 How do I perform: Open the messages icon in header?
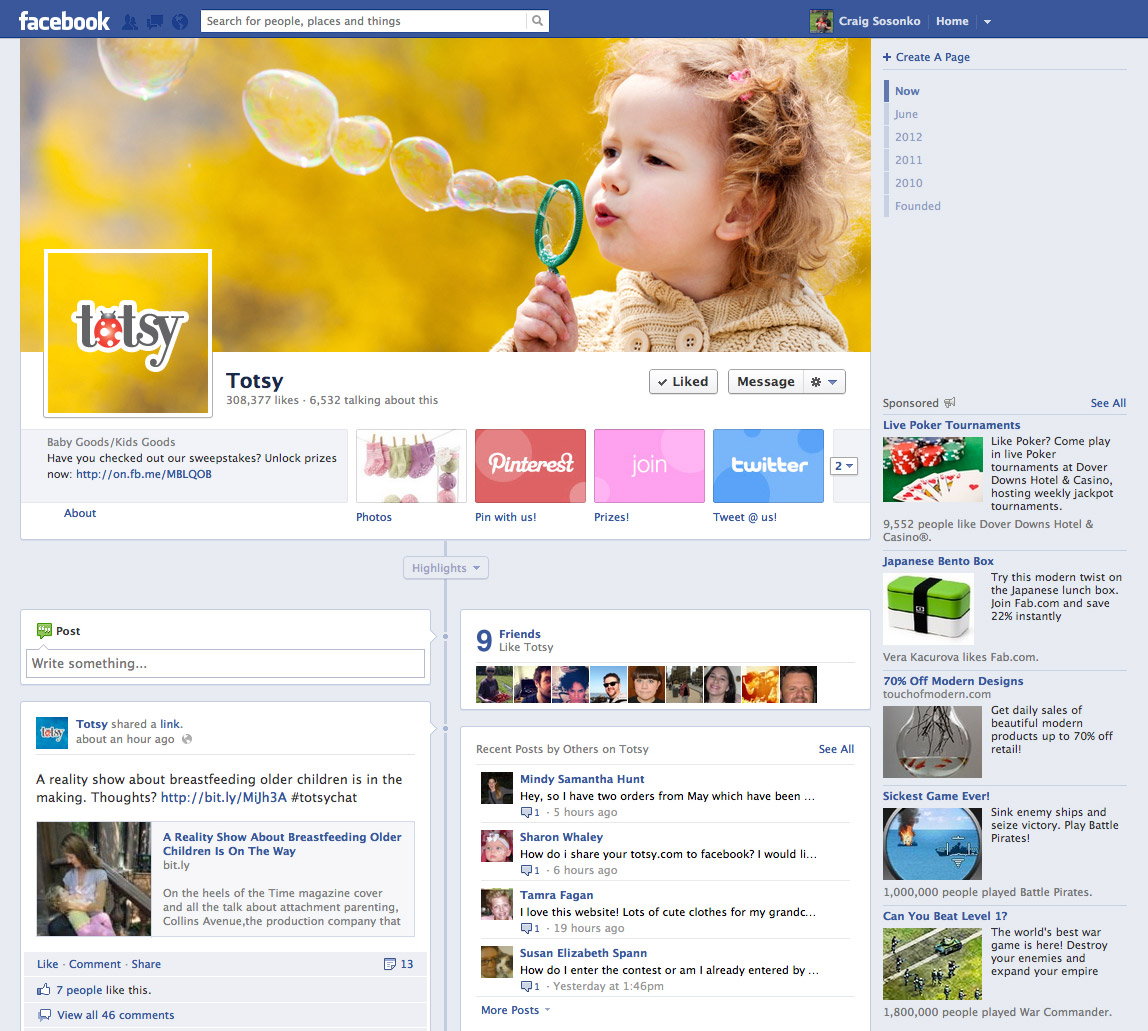click(154, 22)
